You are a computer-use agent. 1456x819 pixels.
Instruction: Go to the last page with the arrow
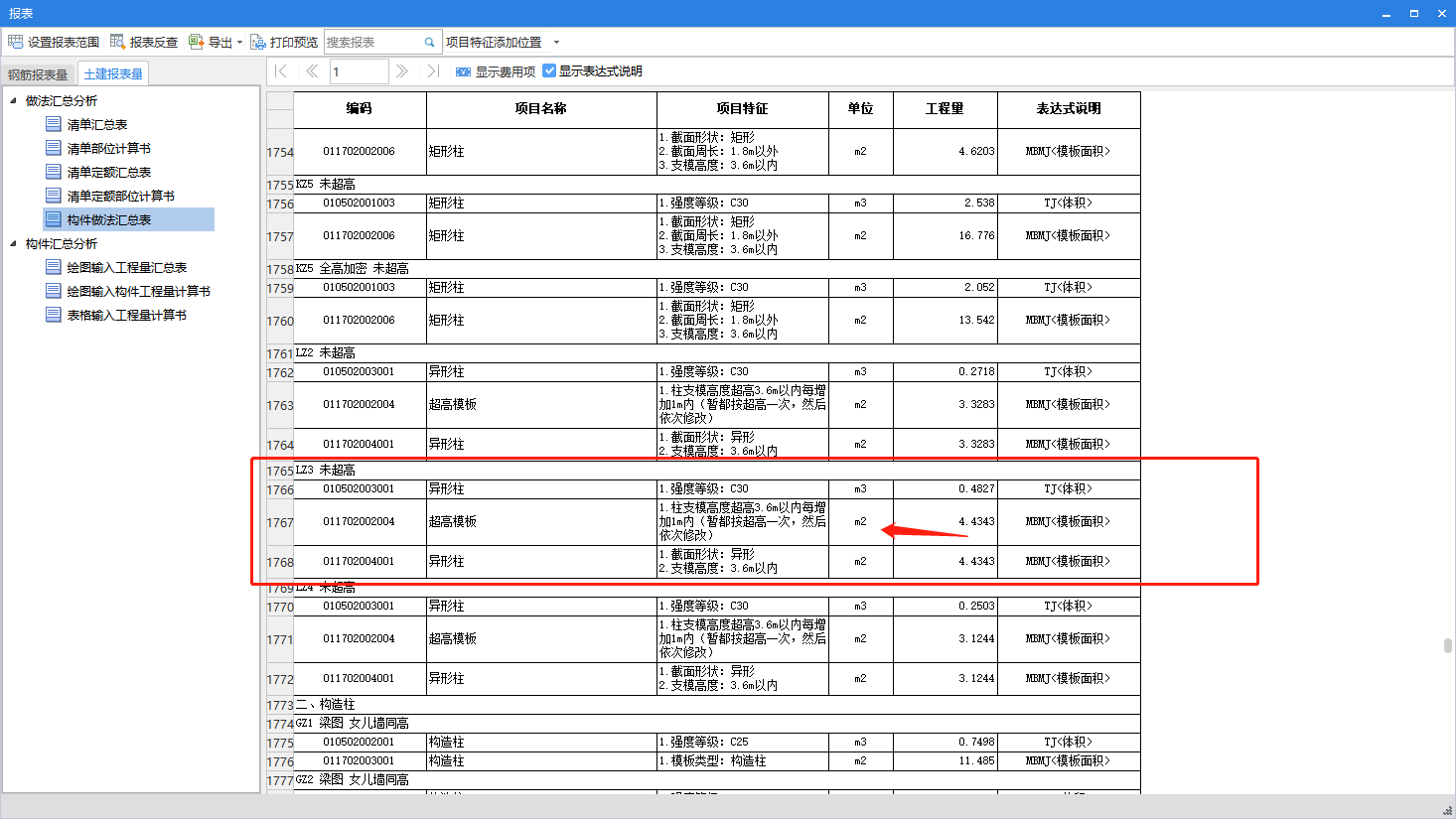(x=432, y=71)
